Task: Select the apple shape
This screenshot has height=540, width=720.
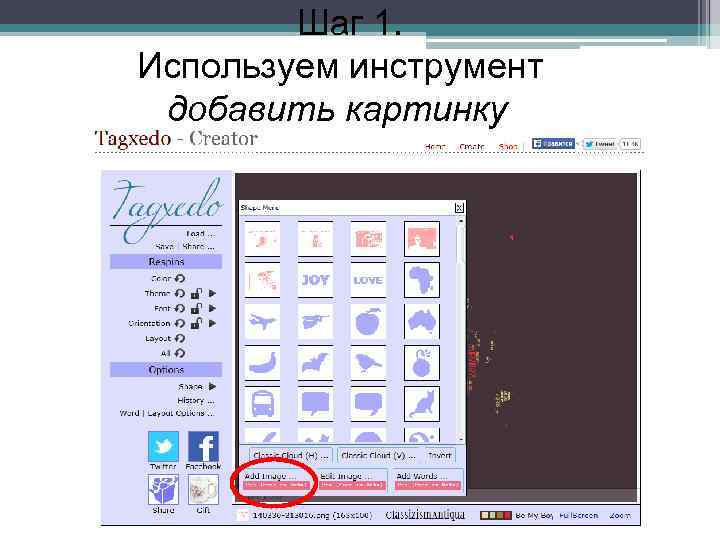Action: pyautogui.click(x=368, y=321)
